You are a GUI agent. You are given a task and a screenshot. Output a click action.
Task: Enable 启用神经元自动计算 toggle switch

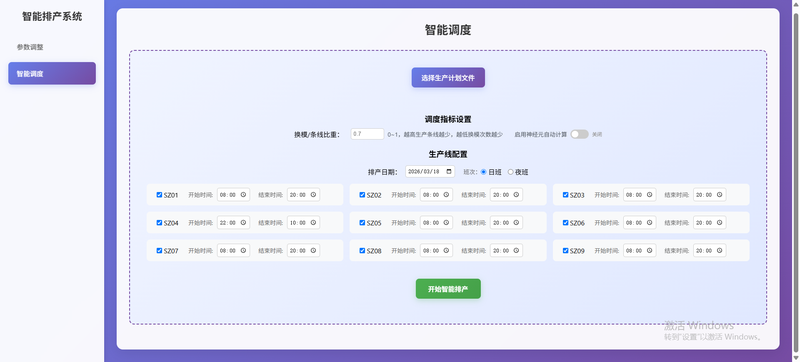click(x=580, y=134)
